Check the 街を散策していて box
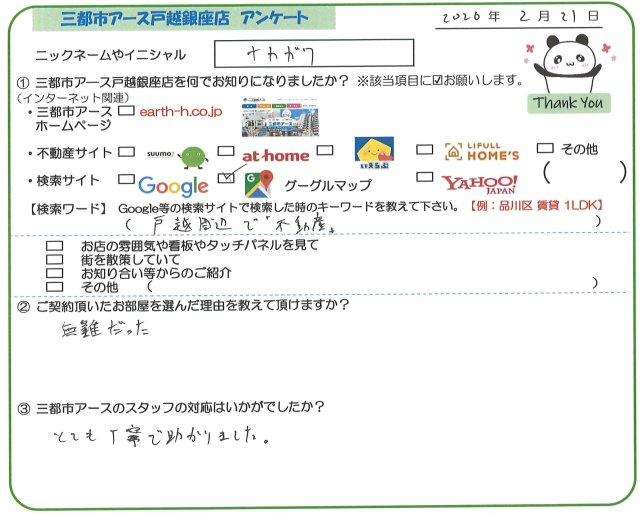640x514 pixels. click(55, 260)
